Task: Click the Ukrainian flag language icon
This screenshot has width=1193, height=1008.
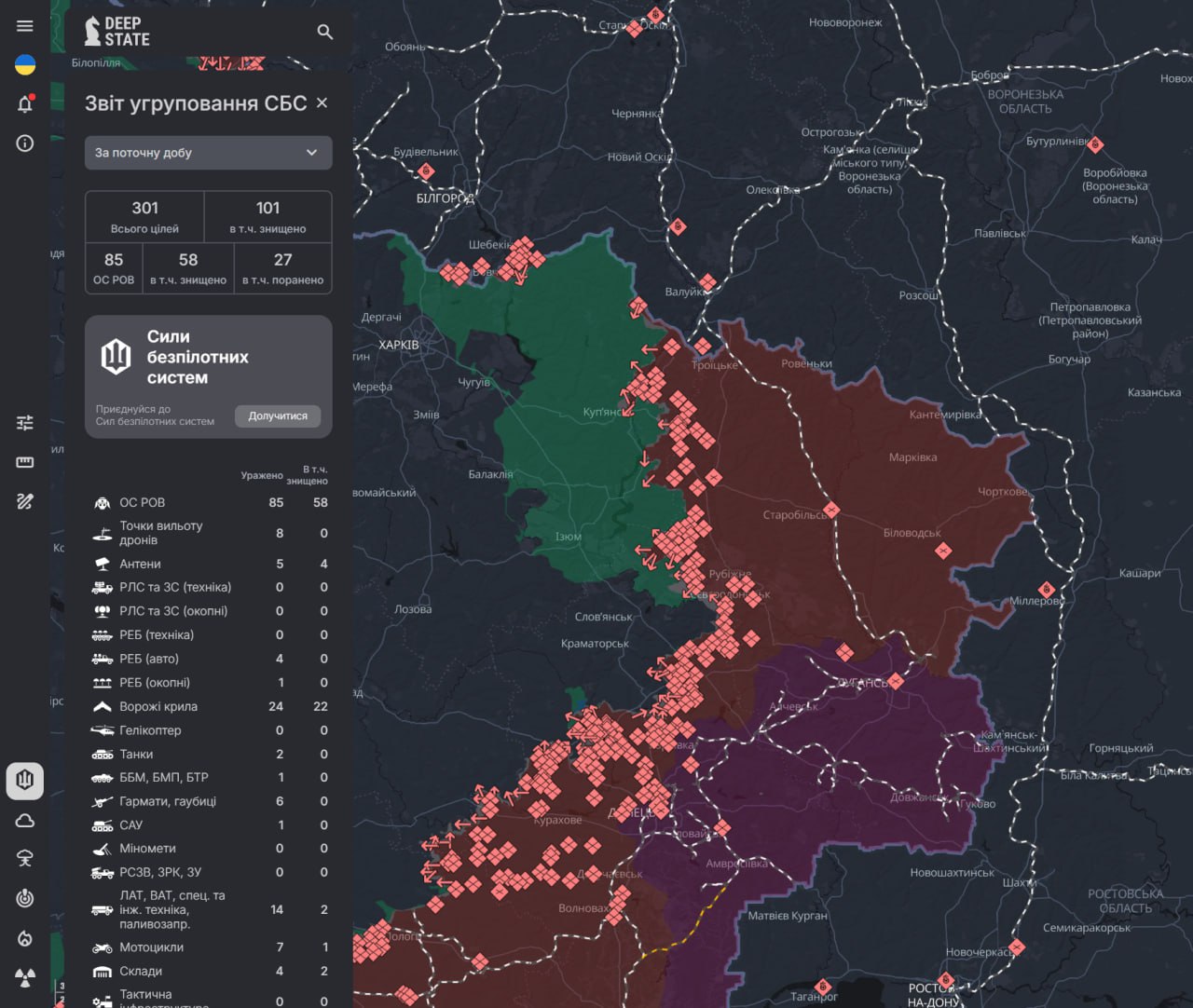Action: [x=25, y=65]
